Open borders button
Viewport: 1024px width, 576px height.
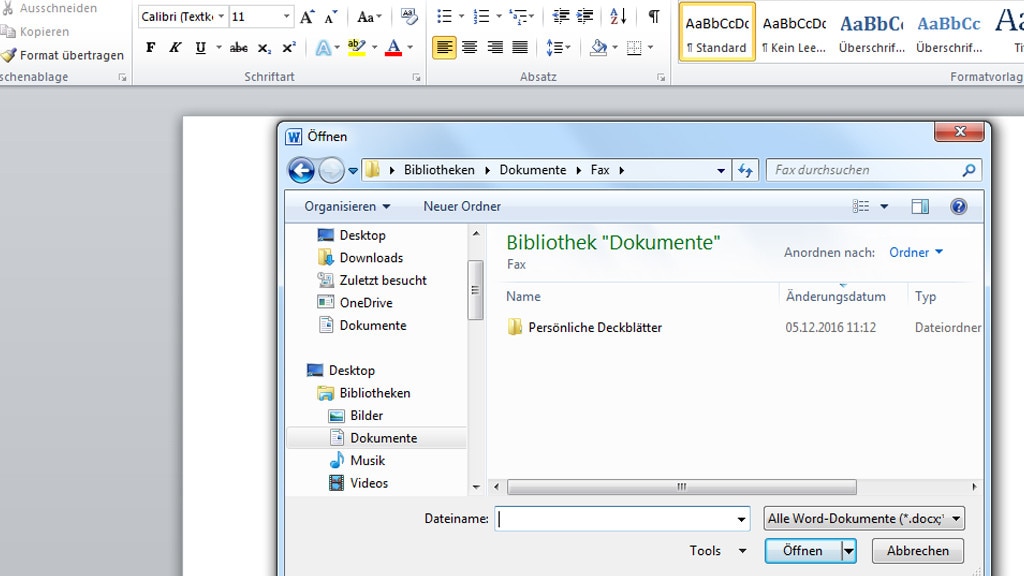(x=634, y=48)
